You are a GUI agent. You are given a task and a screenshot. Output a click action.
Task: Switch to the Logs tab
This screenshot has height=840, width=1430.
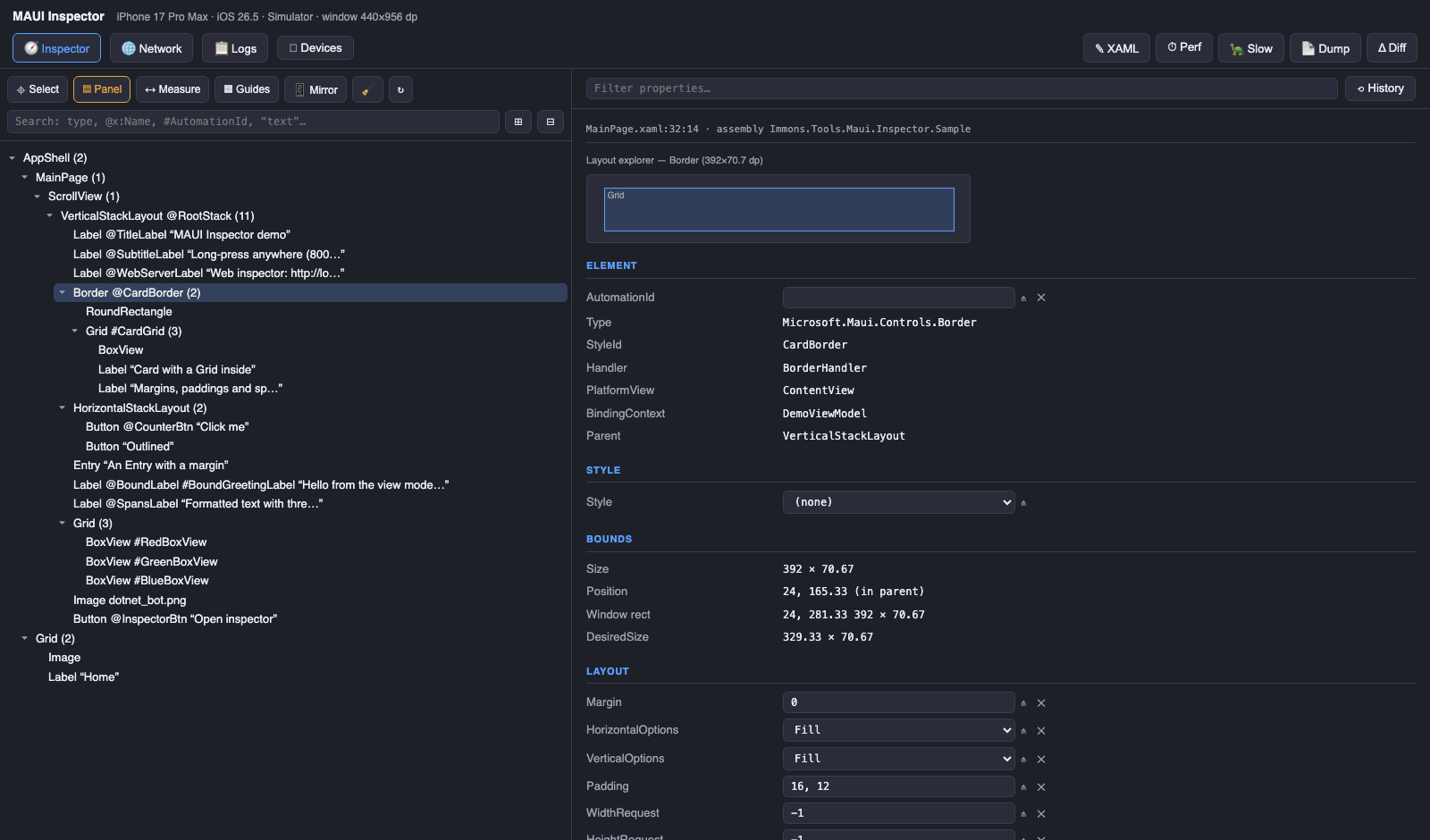[x=235, y=48]
